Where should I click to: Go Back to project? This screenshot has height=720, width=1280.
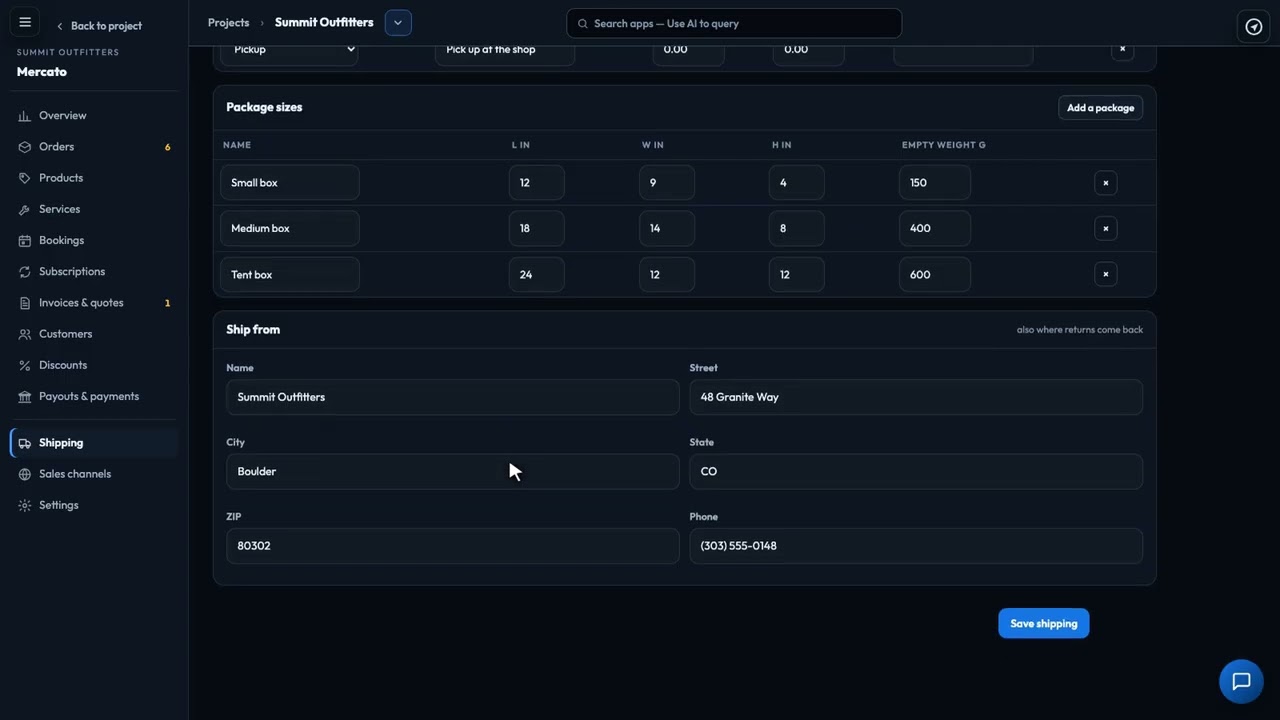[98, 26]
